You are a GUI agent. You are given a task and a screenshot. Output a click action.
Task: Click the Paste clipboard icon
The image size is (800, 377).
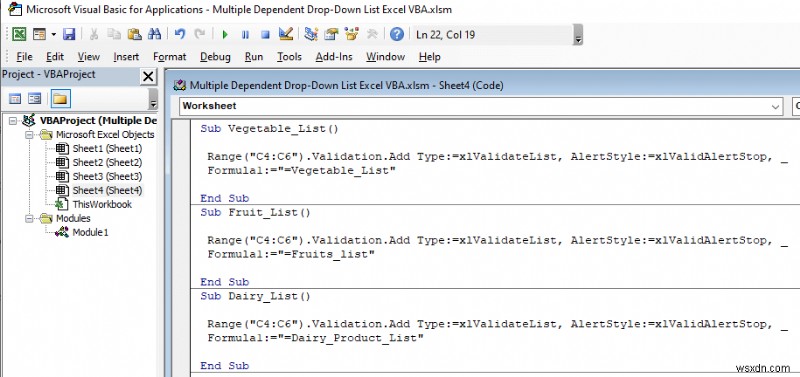[134, 35]
